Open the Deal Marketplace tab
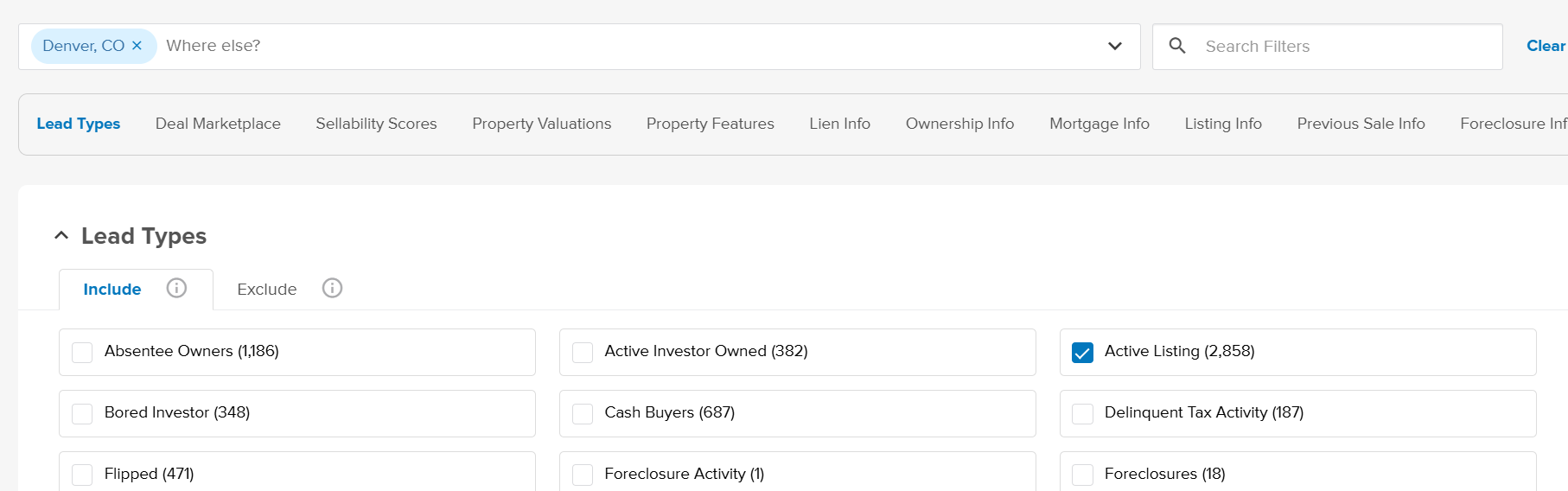This screenshot has height=491, width=1568. [218, 124]
